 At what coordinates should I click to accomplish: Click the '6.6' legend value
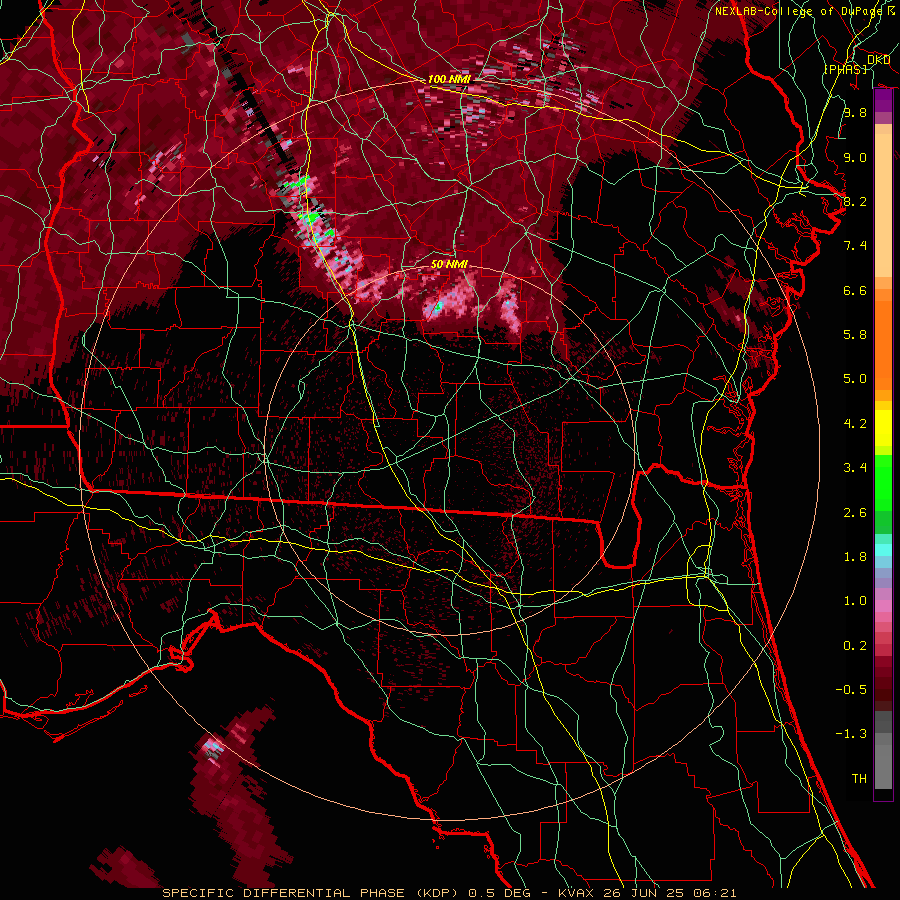point(855,290)
